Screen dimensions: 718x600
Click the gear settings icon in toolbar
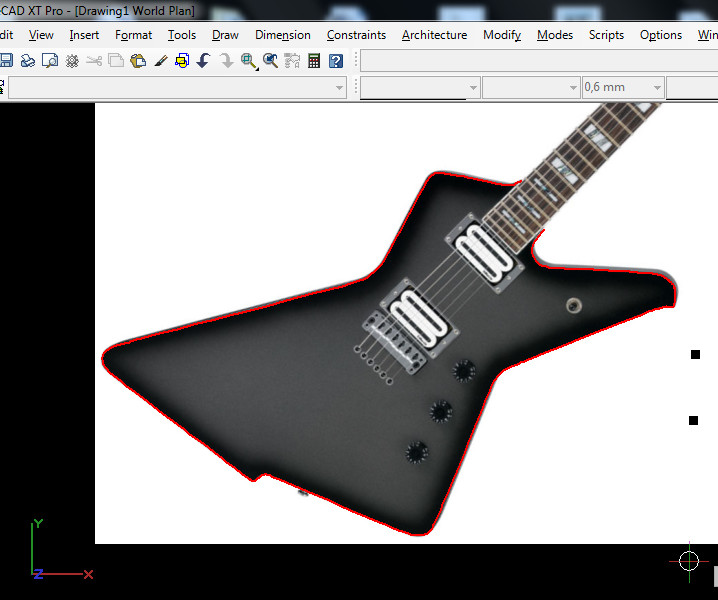tap(72, 61)
